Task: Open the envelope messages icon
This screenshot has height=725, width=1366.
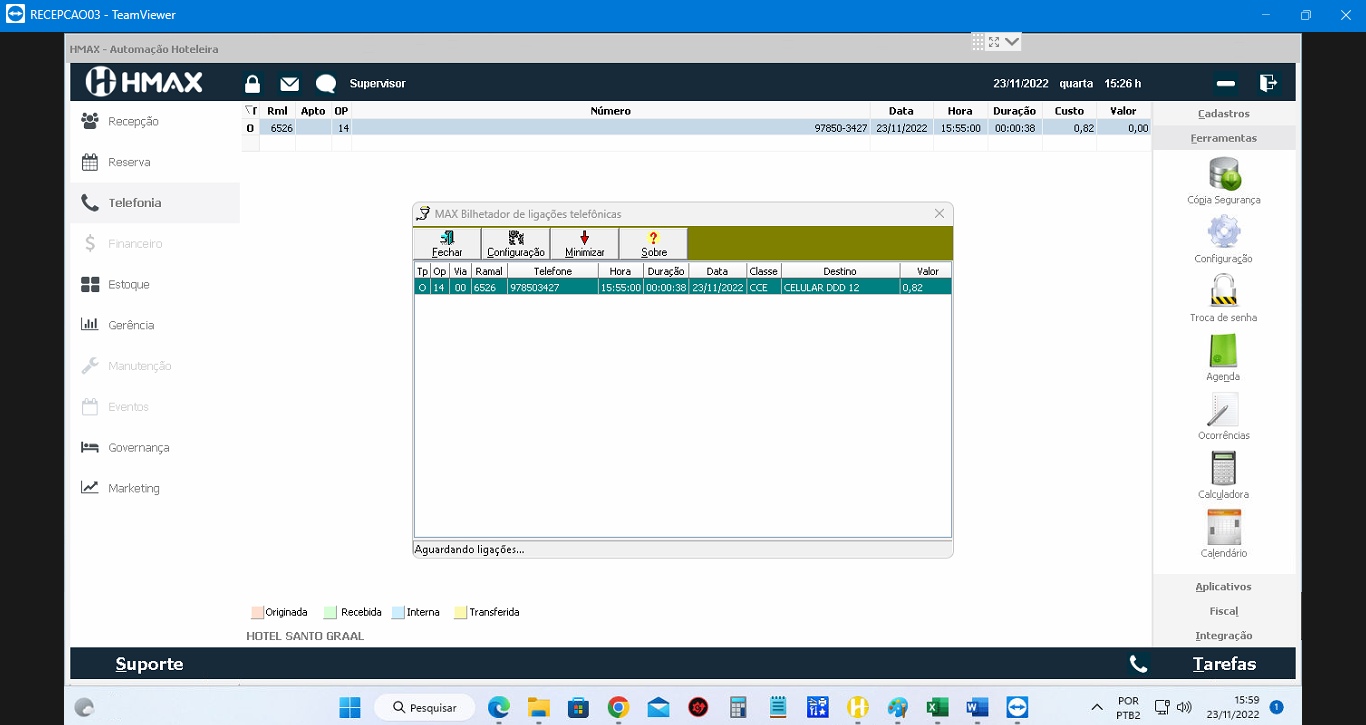Action: coord(289,84)
